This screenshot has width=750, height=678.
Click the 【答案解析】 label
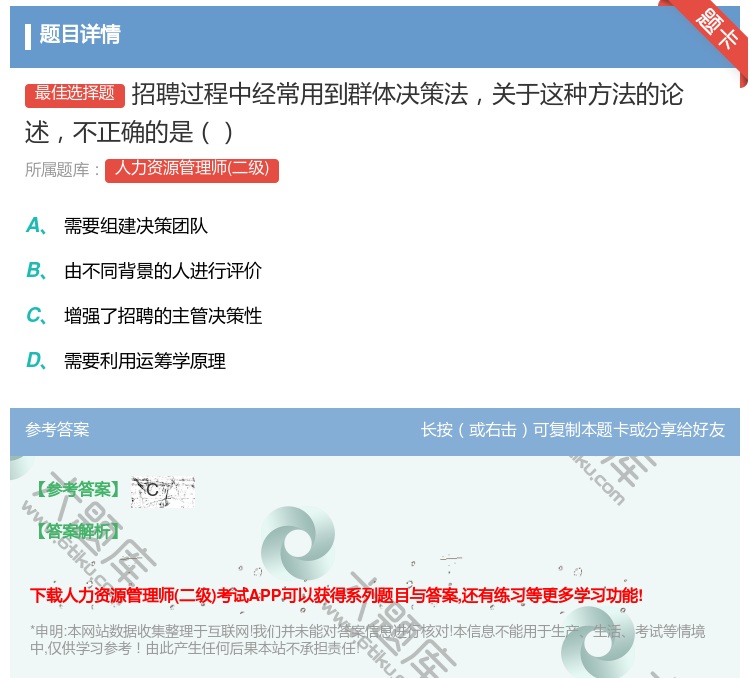click(x=79, y=531)
